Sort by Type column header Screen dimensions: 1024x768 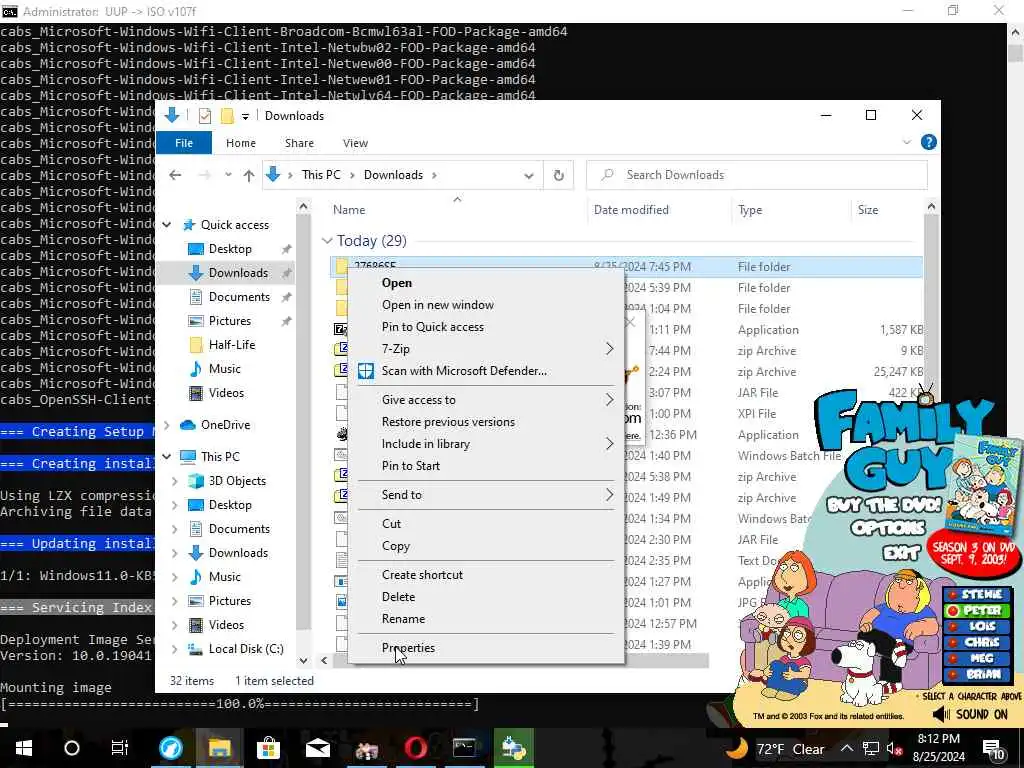tap(791, 210)
